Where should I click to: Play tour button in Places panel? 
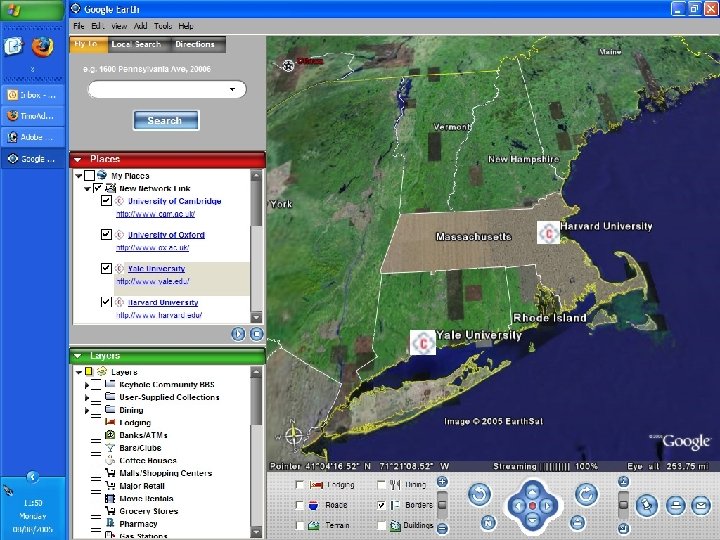pyautogui.click(x=238, y=334)
